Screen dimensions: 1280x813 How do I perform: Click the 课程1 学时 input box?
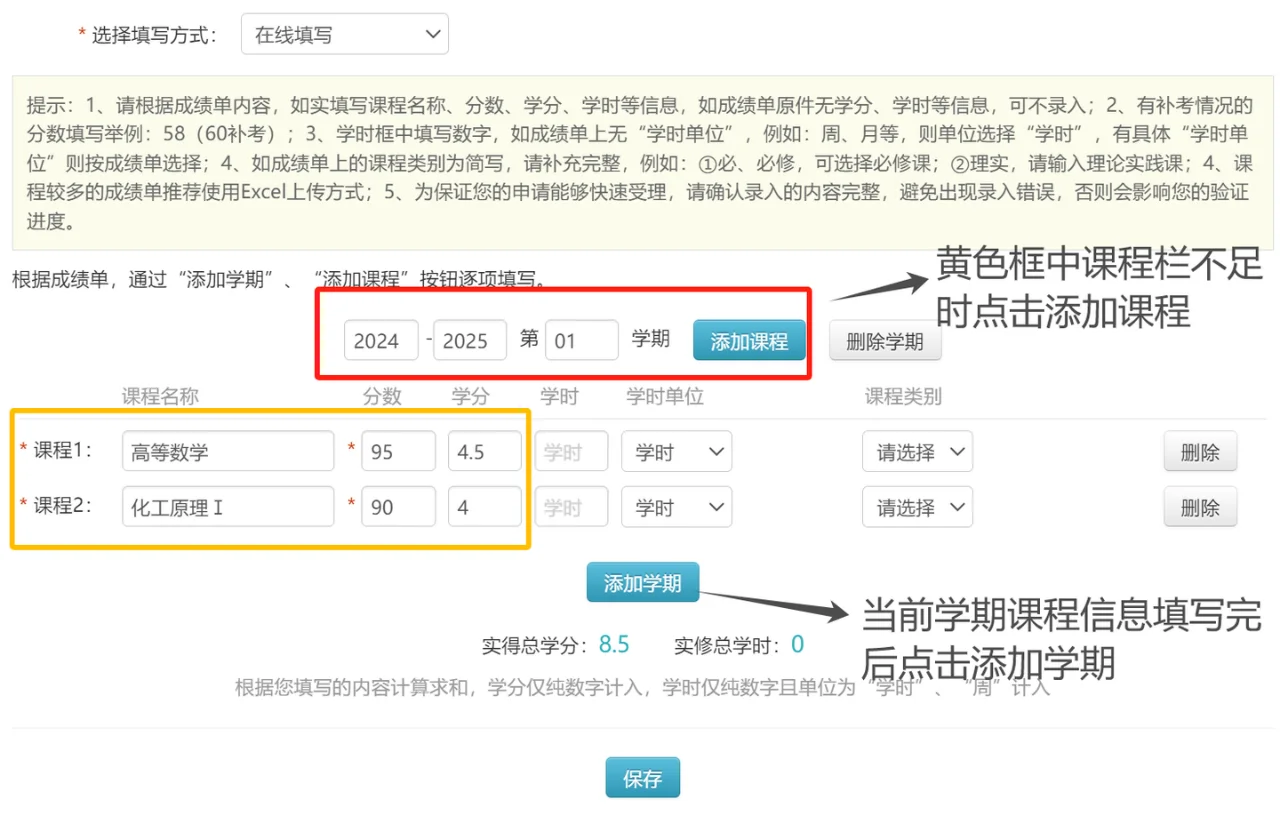(571, 452)
